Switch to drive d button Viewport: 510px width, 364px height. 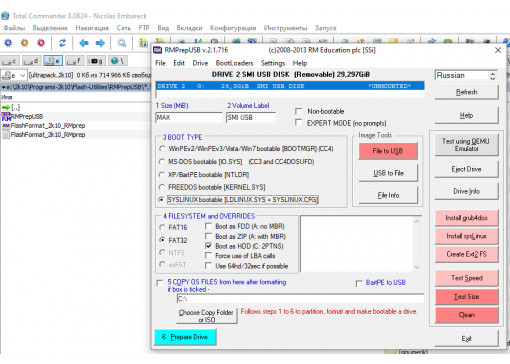pyautogui.click(x=31, y=61)
